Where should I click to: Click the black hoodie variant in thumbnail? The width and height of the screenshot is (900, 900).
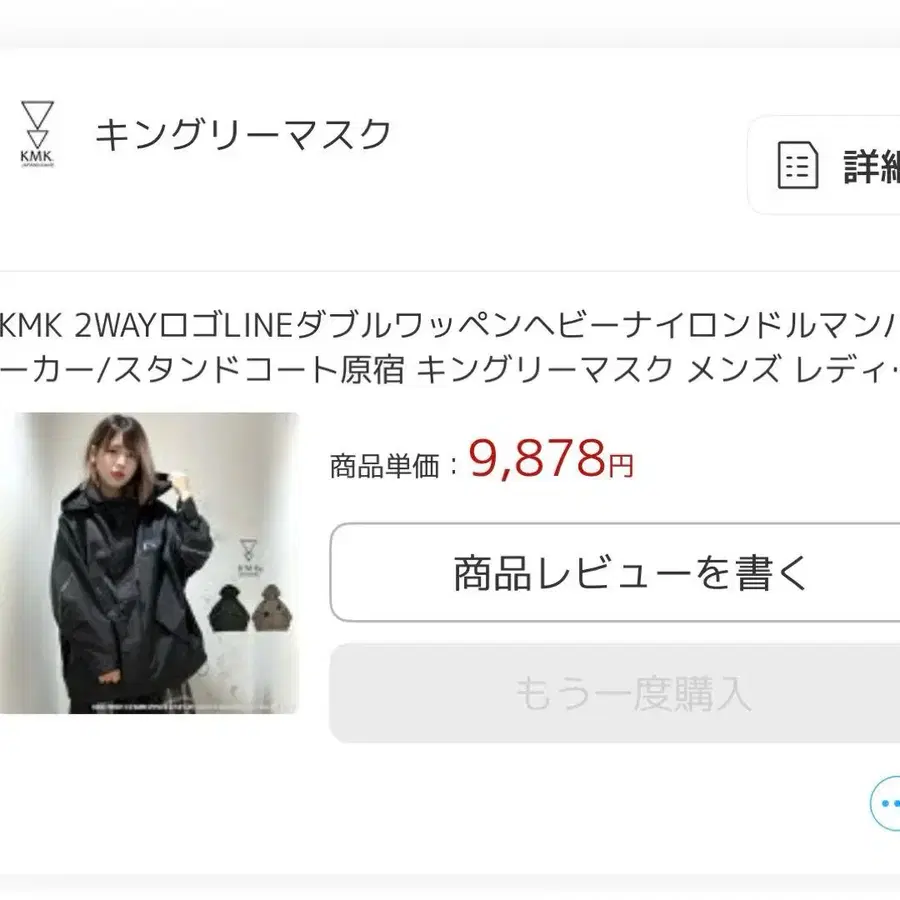[x=229, y=608]
